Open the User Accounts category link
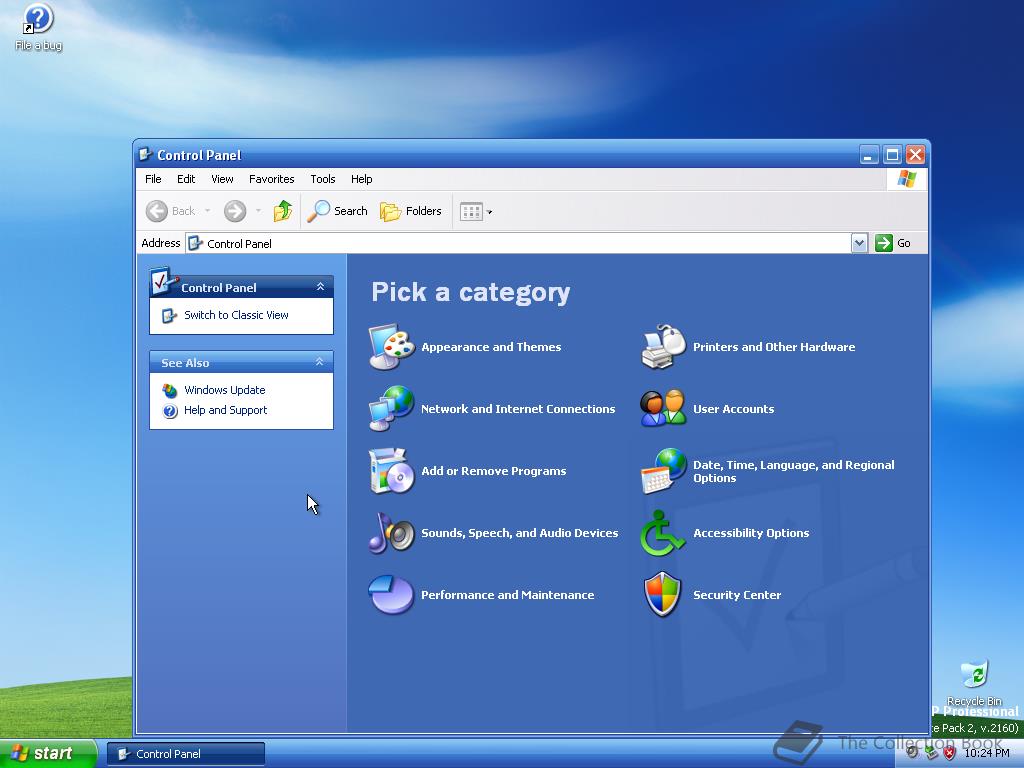 click(x=733, y=409)
